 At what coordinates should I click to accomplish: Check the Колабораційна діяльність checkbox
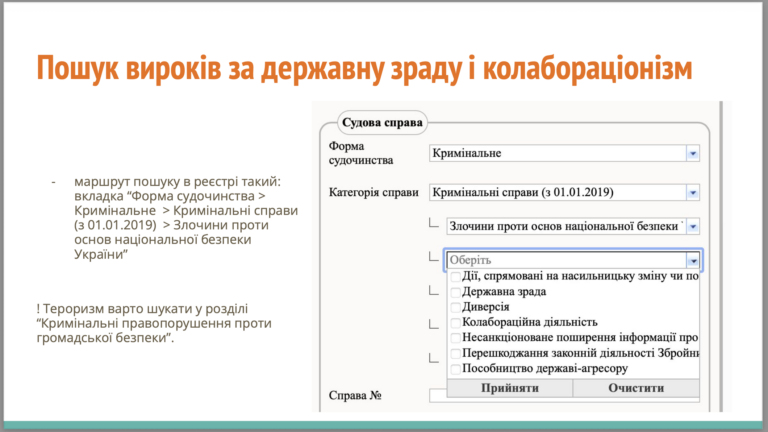(456, 323)
